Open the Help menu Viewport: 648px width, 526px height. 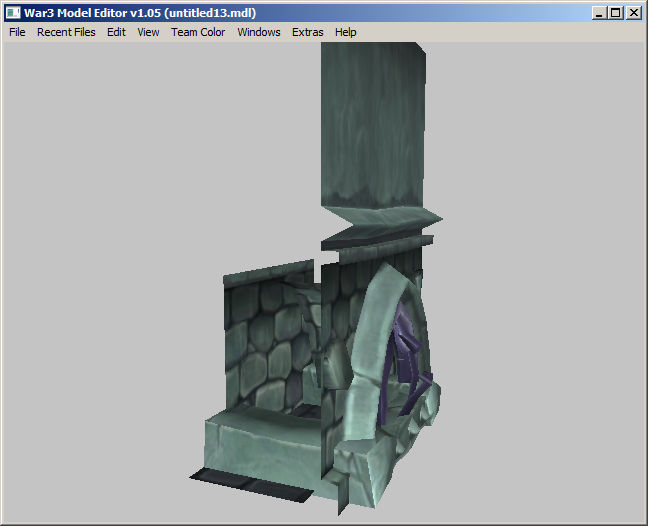click(345, 32)
